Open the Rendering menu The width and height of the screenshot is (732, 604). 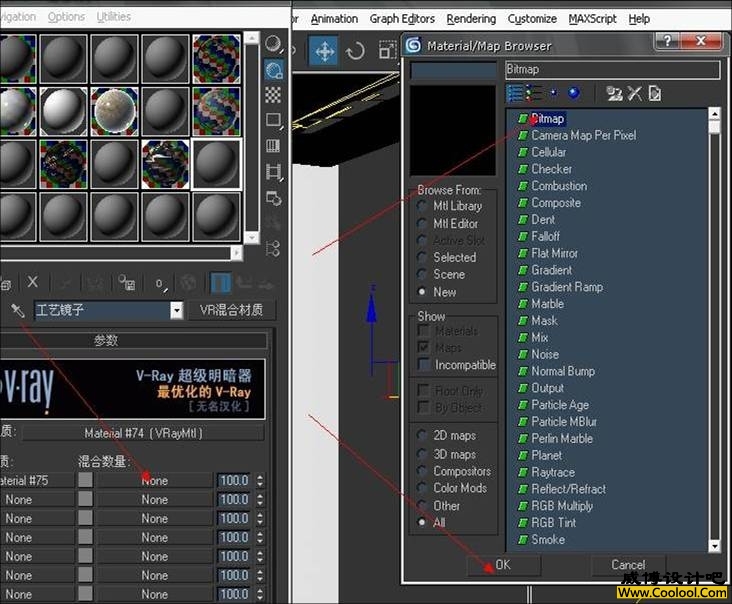tap(471, 19)
